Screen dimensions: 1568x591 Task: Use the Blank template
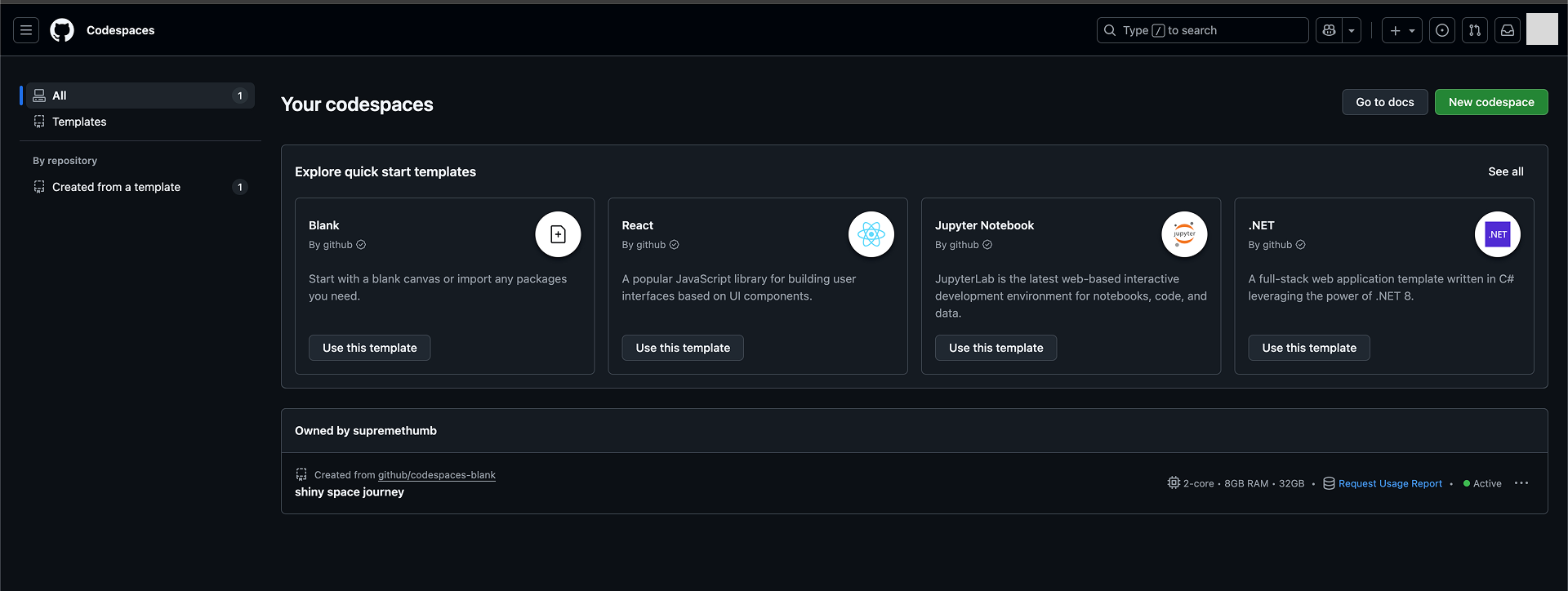point(369,348)
